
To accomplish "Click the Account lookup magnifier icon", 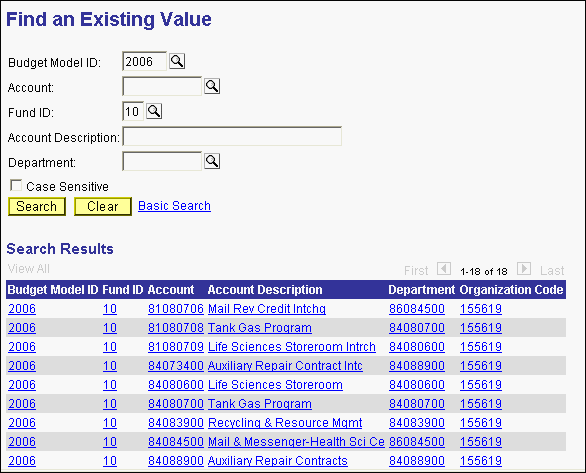I will (x=212, y=86).
